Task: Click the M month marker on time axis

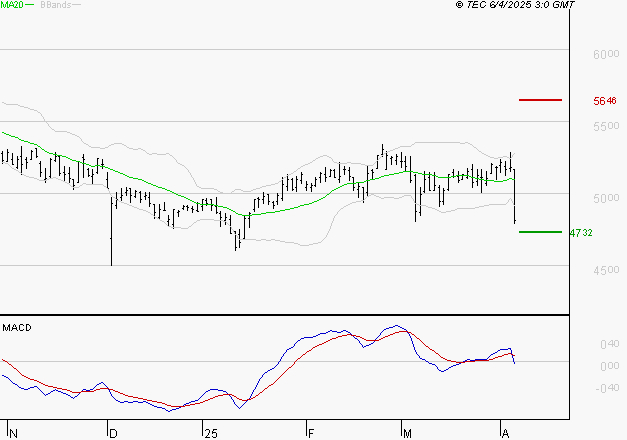Action: [x=407, y=434]
